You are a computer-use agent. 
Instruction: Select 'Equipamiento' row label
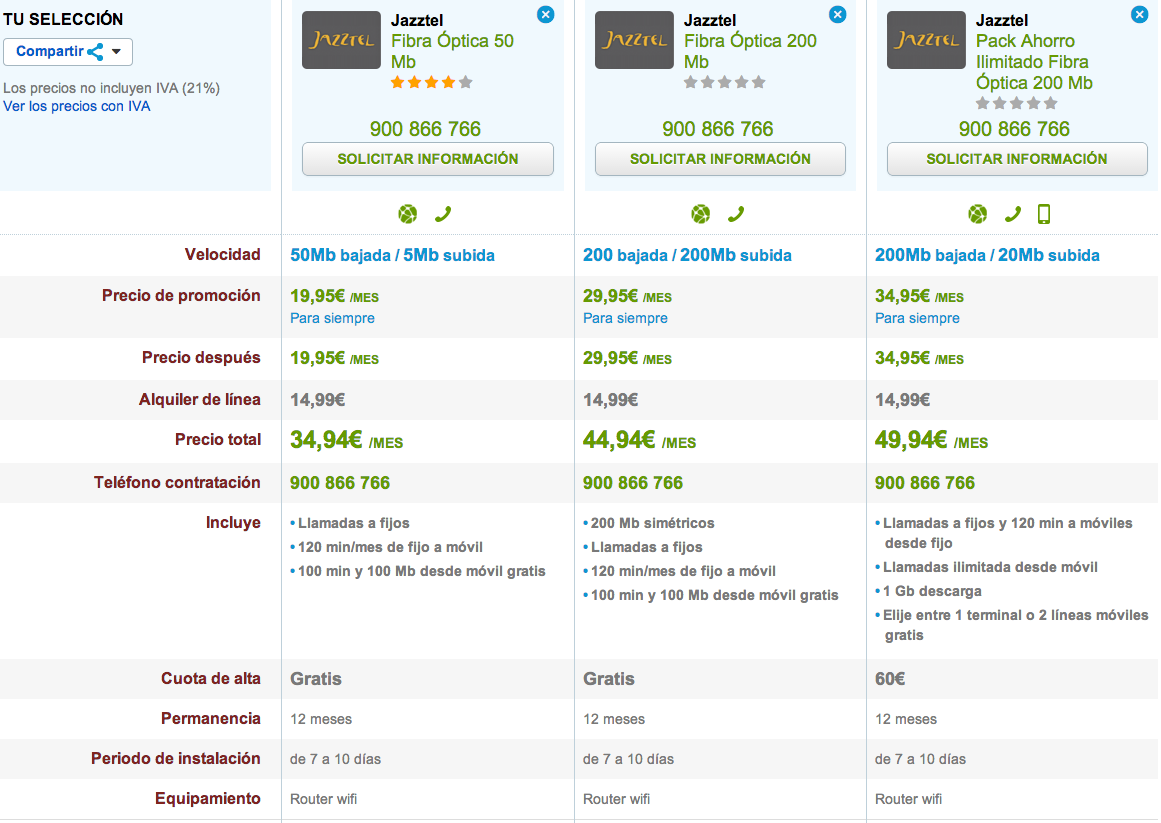pos(208,799)
